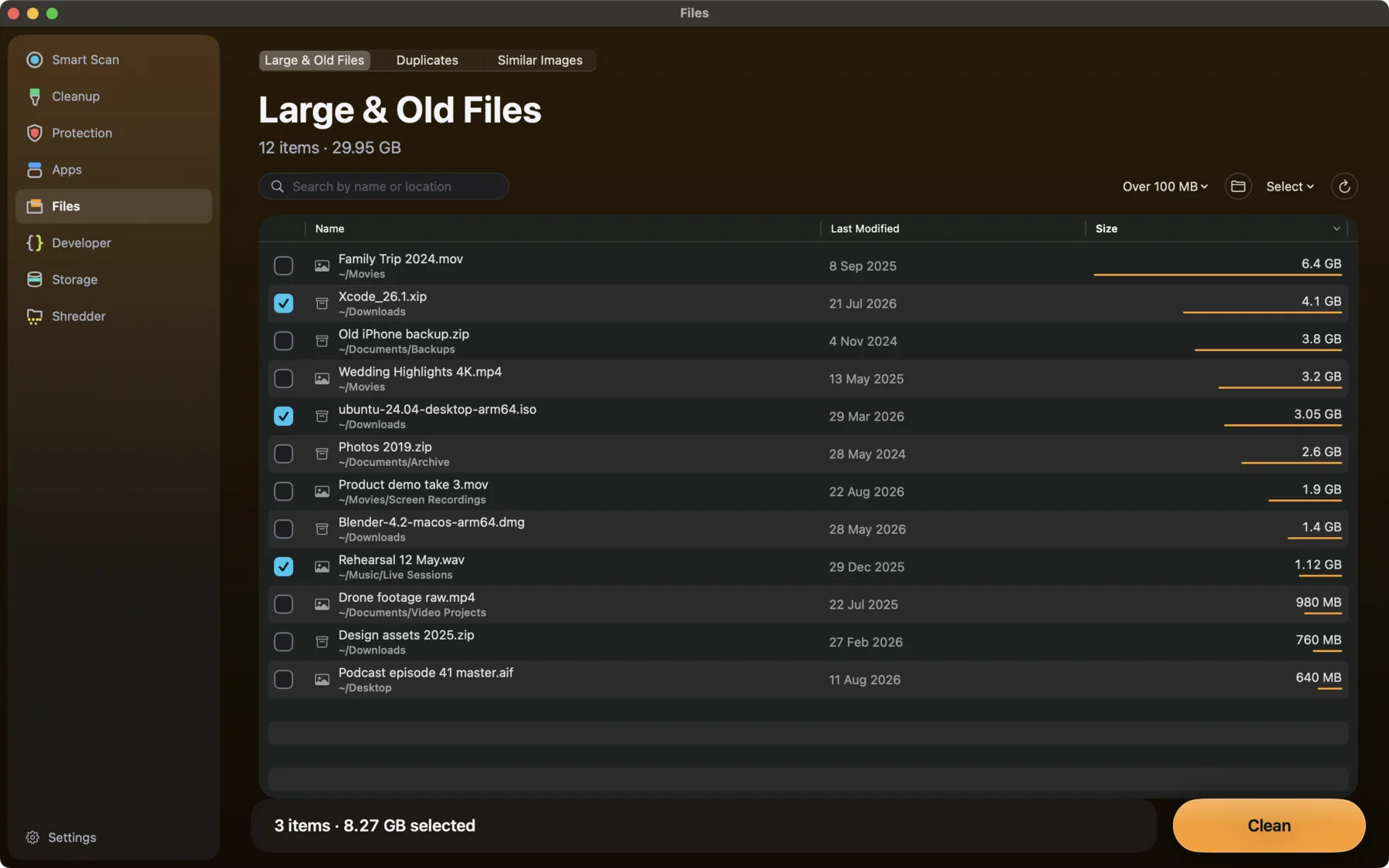Viewport: 1389px width, 868px height.
Task: Switch to the Large & Old Files tab
Action: tap(314, 60)
